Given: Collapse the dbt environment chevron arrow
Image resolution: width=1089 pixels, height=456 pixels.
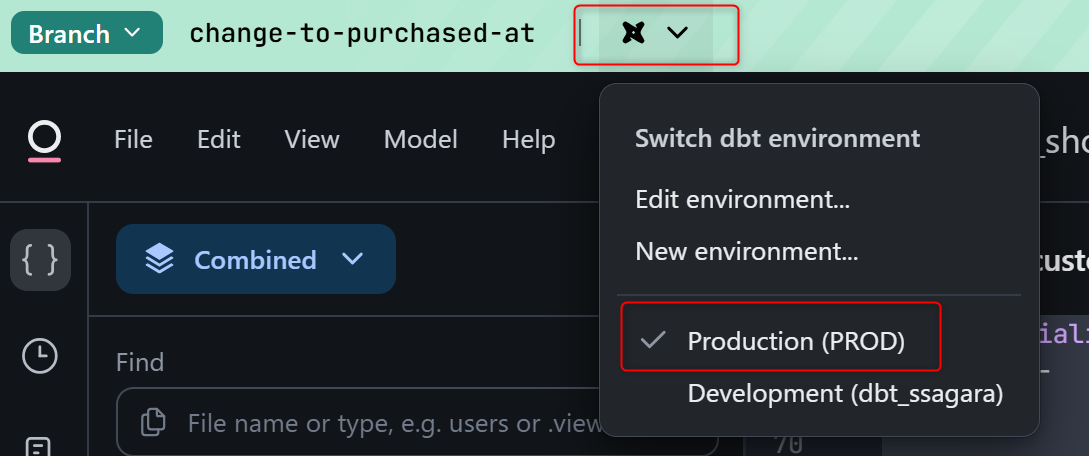Looking at the screenshot, I should point(677,33).
